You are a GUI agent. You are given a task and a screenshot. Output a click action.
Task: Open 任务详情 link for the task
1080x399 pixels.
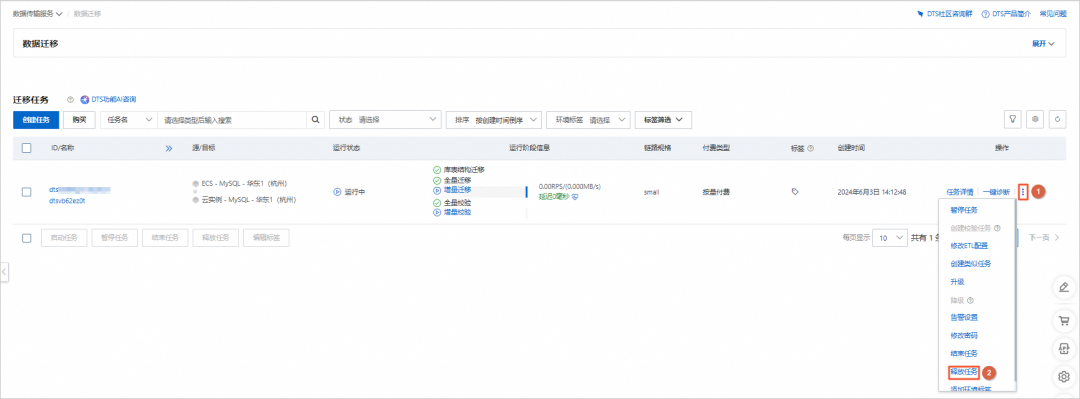(x=959, y=192)
